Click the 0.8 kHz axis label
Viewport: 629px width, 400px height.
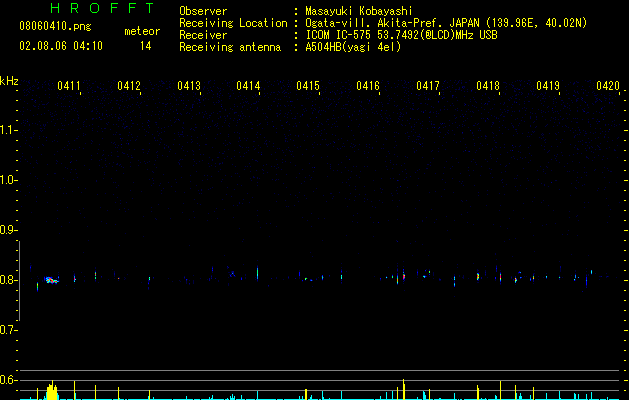(x=8, y=280)
